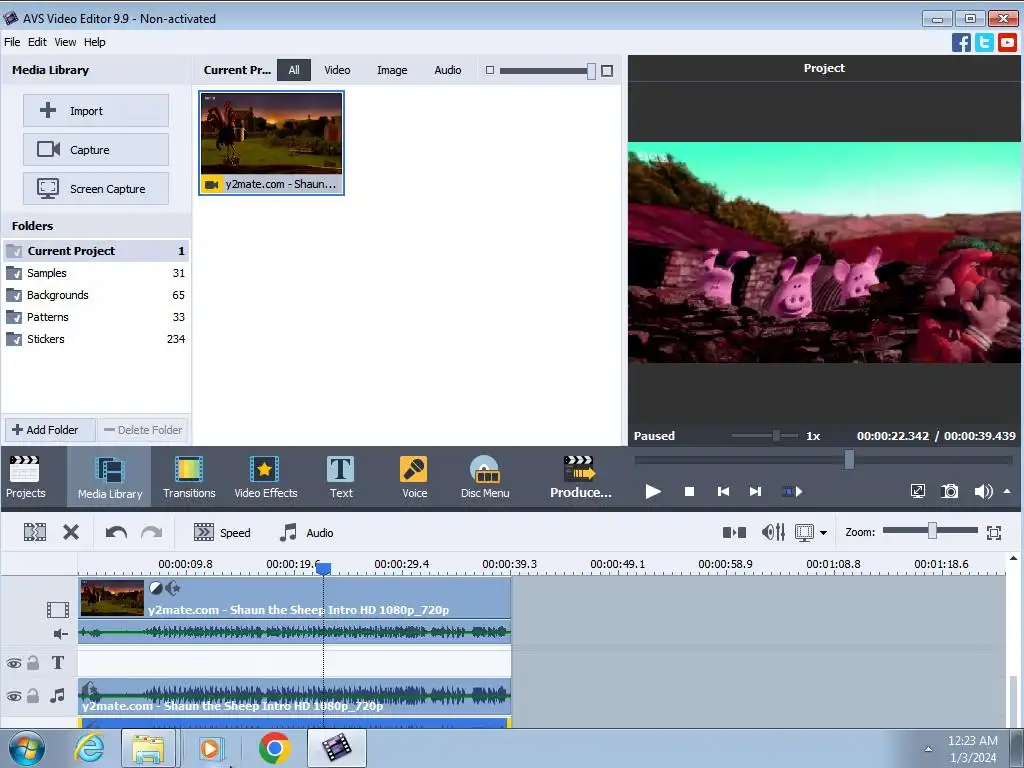Open the Text tool panel
The width and height of the screenshot is (1024, 768).
341,477
